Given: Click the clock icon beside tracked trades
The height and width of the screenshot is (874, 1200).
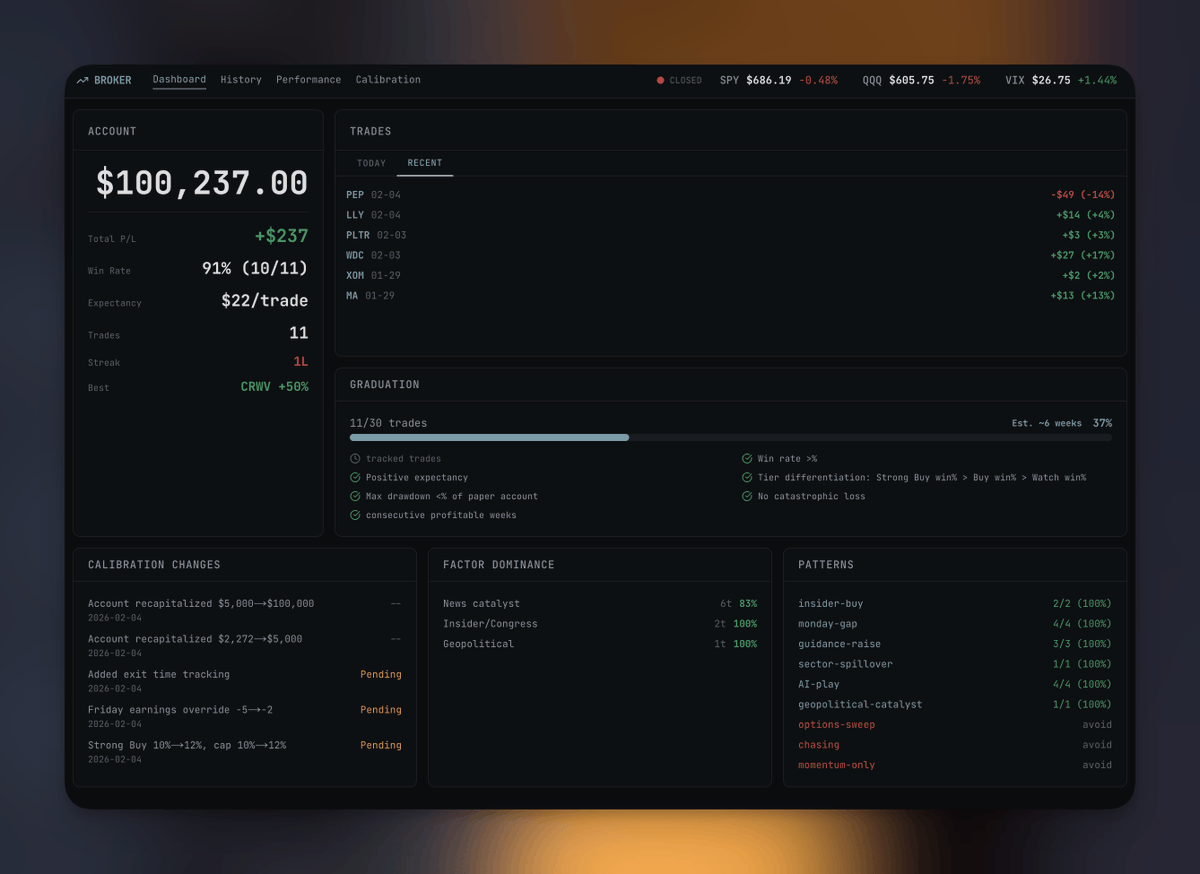Looking at the screenshot, I should point(355,459).
